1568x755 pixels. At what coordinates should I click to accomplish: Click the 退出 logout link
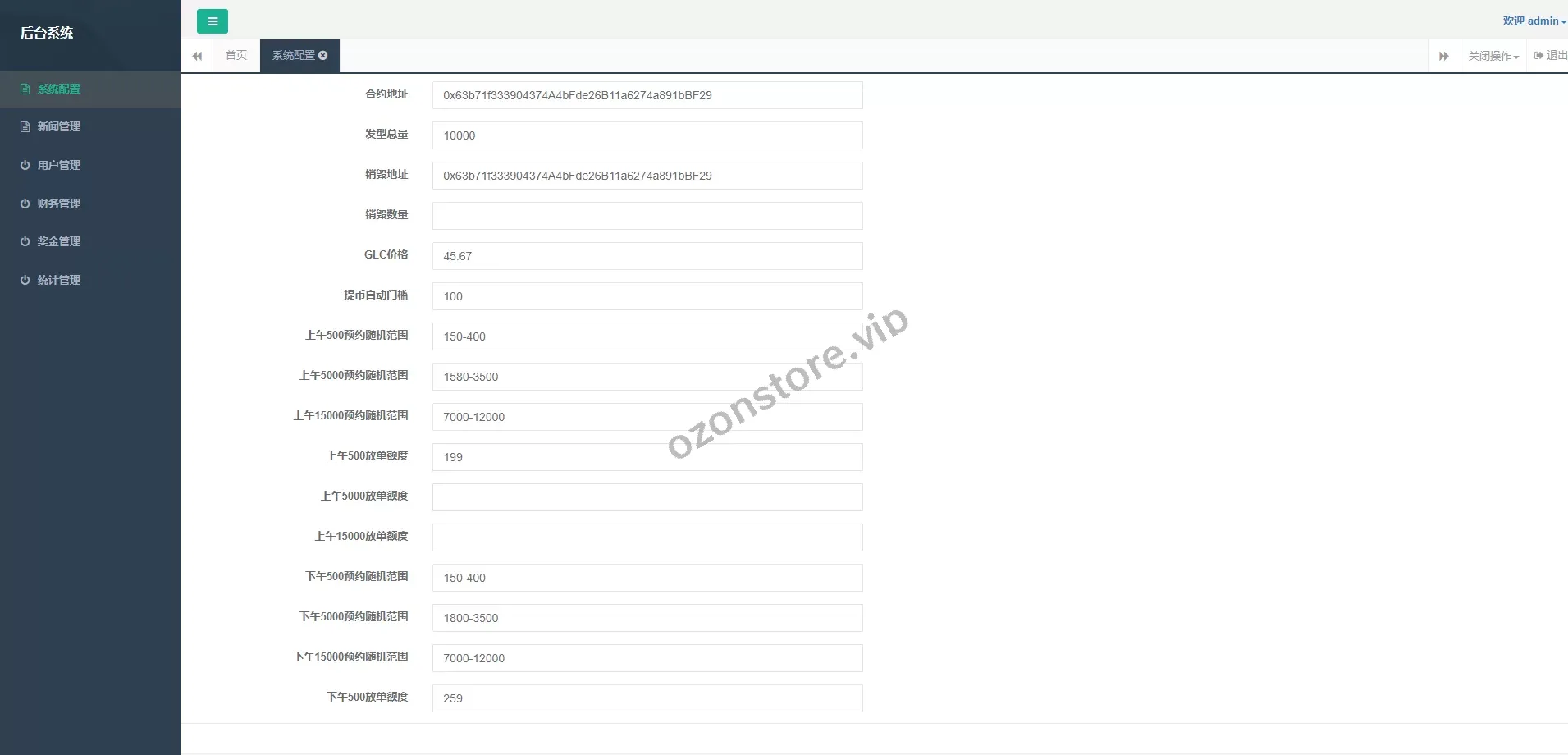(x=1551, y=56)
